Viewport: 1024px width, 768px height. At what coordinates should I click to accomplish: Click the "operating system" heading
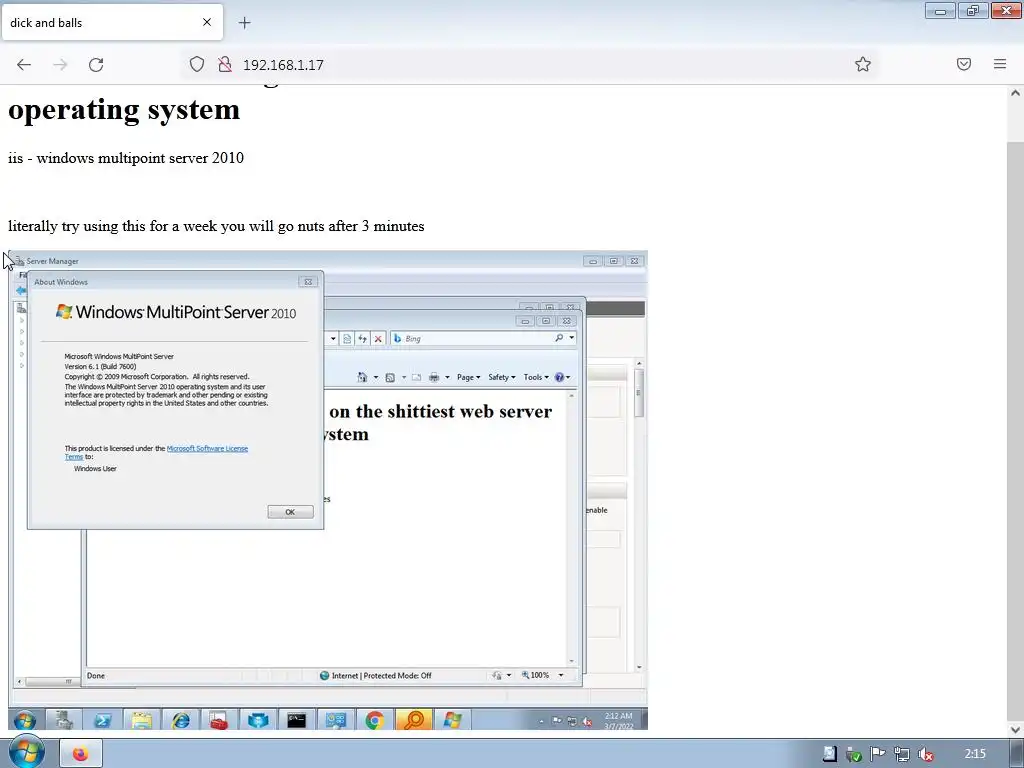tap(124, 110)
